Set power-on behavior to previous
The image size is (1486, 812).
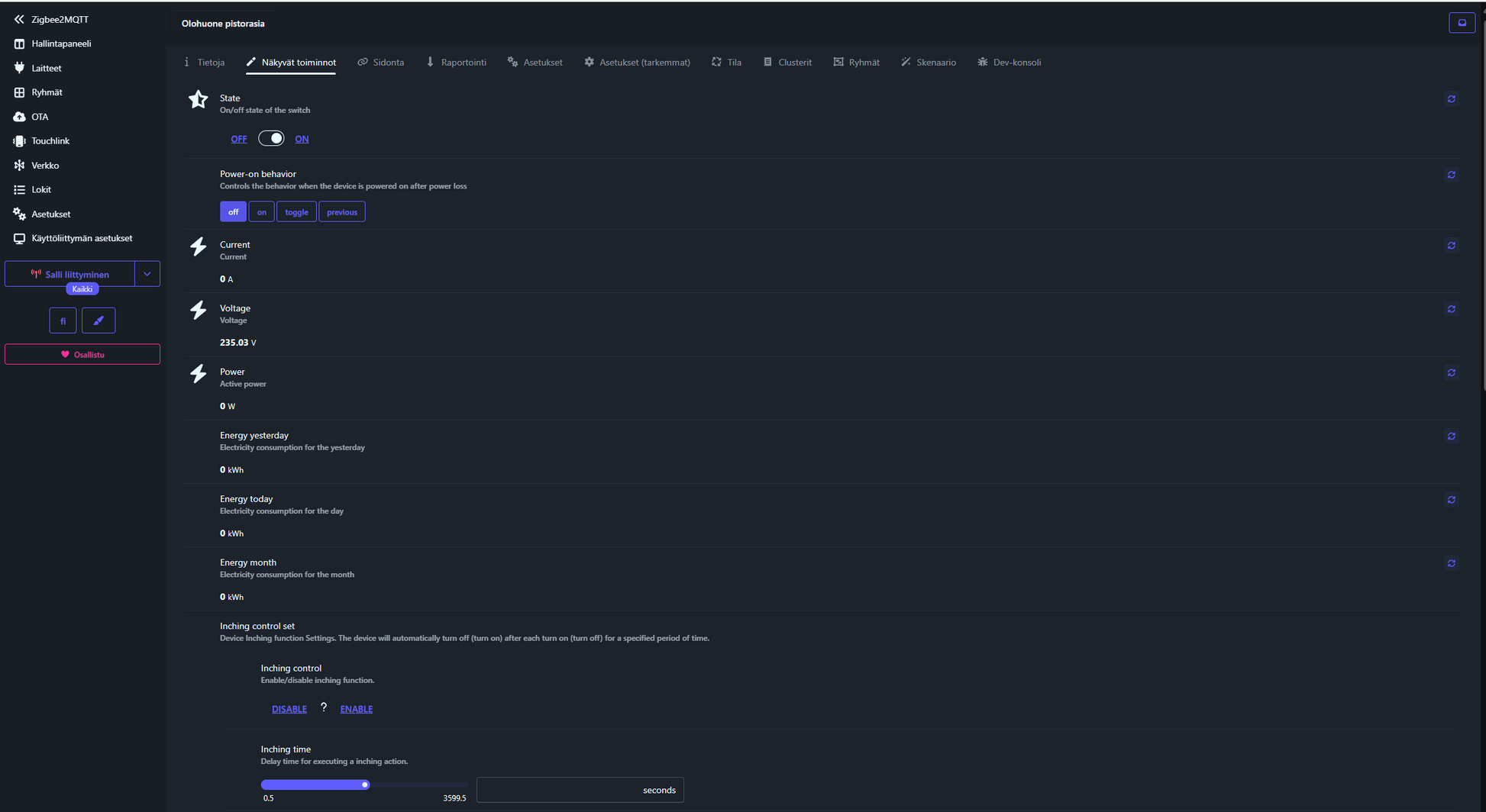(x=341, y=212)
